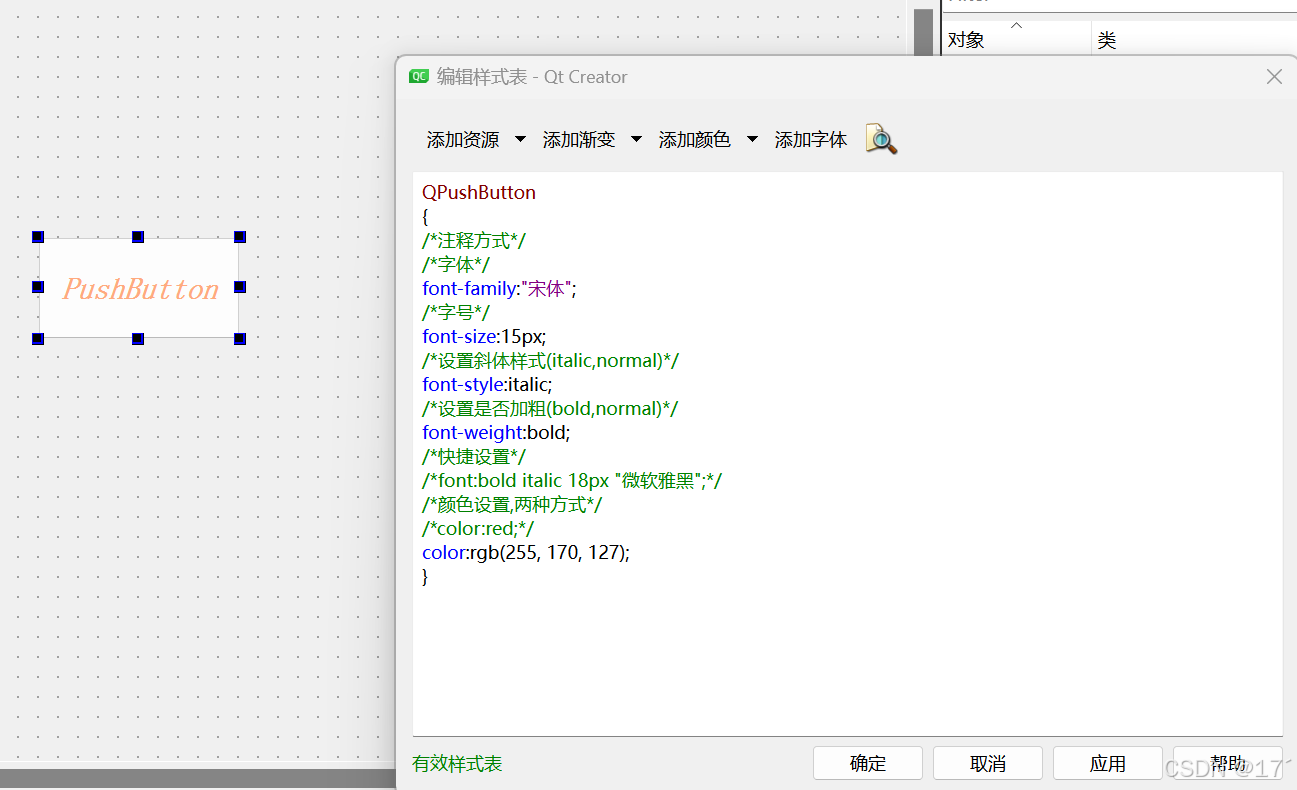Click the magnifier preview icon in stylesheet toolbar
1297x790 pixels.
pos(881,139)
